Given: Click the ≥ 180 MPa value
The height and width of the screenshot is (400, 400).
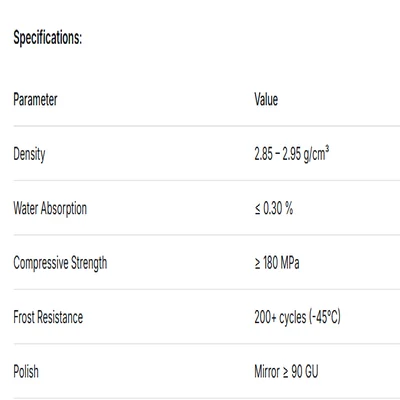Looking at the screenshot, I should [277, 263].
